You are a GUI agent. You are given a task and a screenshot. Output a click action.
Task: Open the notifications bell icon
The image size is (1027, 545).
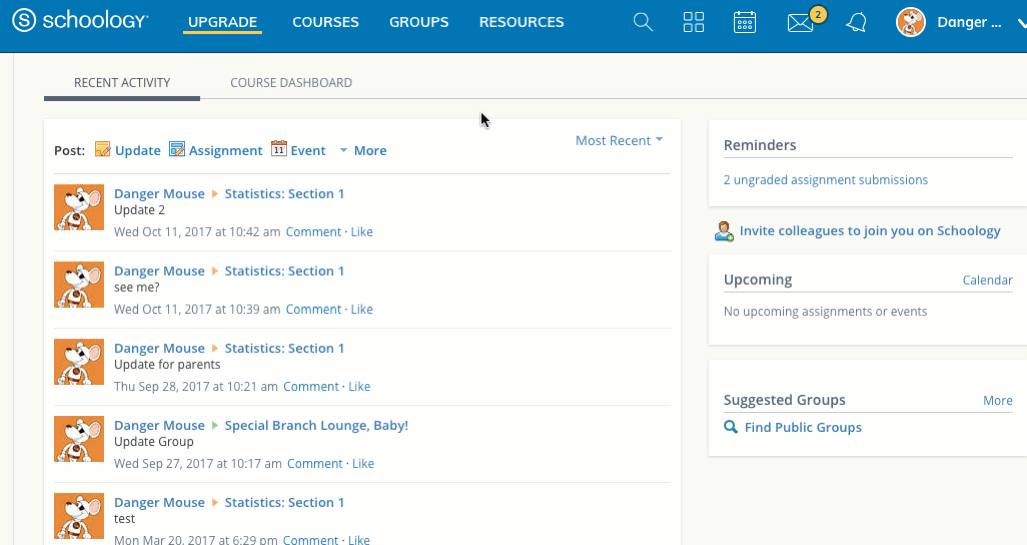pyautogui.click(x=856, y=22)
